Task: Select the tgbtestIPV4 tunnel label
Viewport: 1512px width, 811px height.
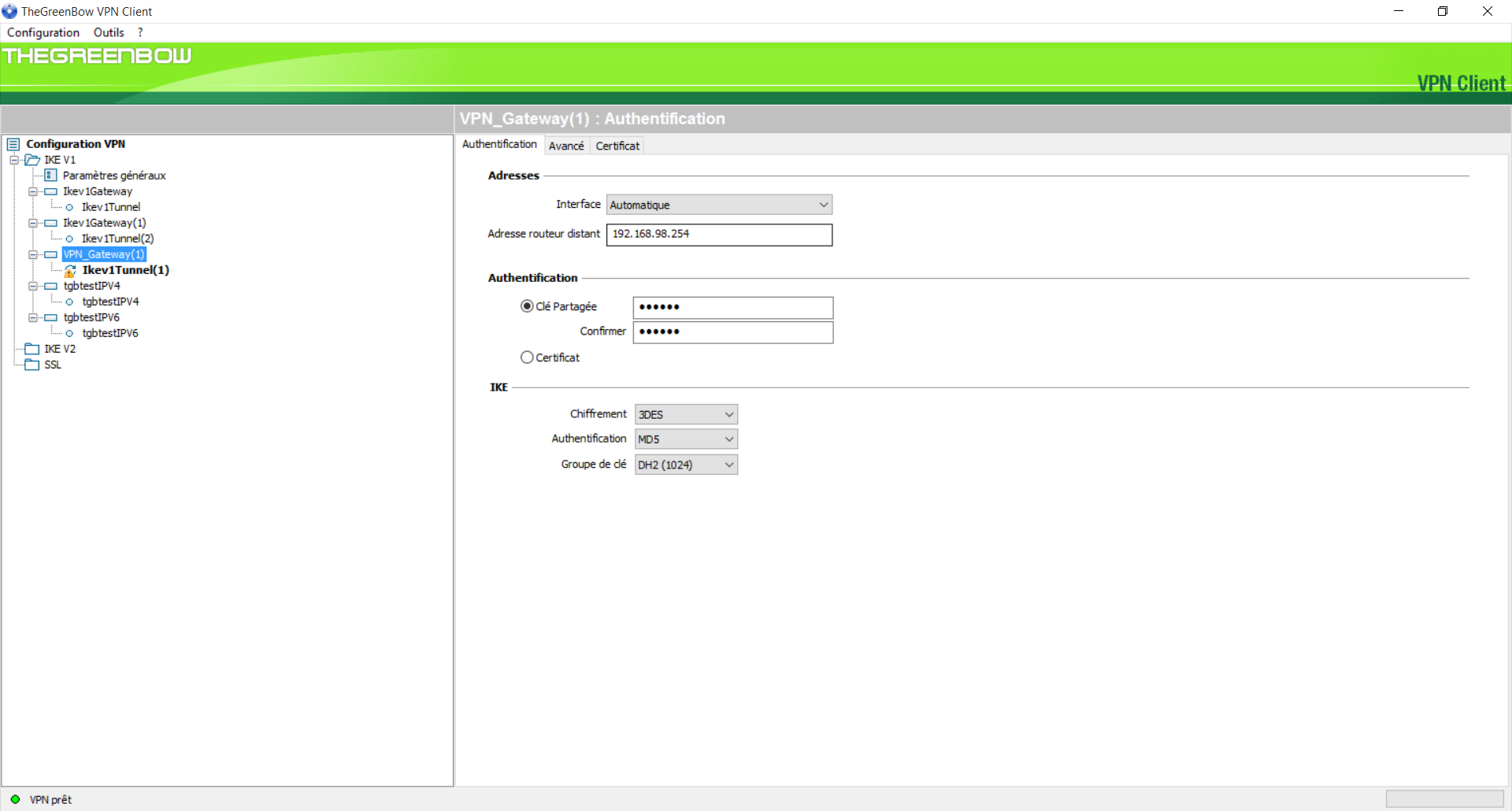Action: [110, 302]
